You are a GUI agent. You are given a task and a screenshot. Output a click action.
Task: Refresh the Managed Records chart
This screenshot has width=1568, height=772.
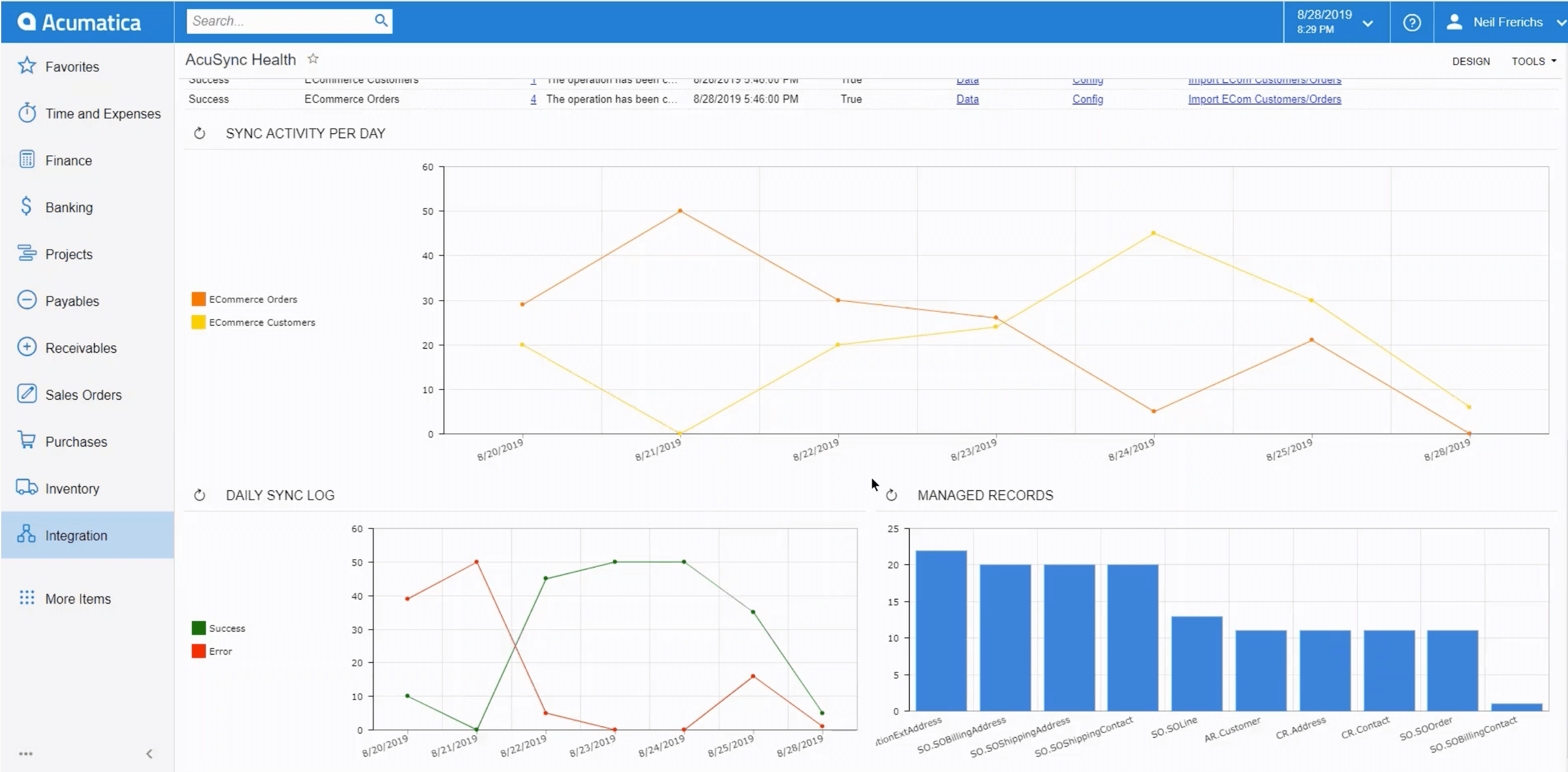coord(892,496)
